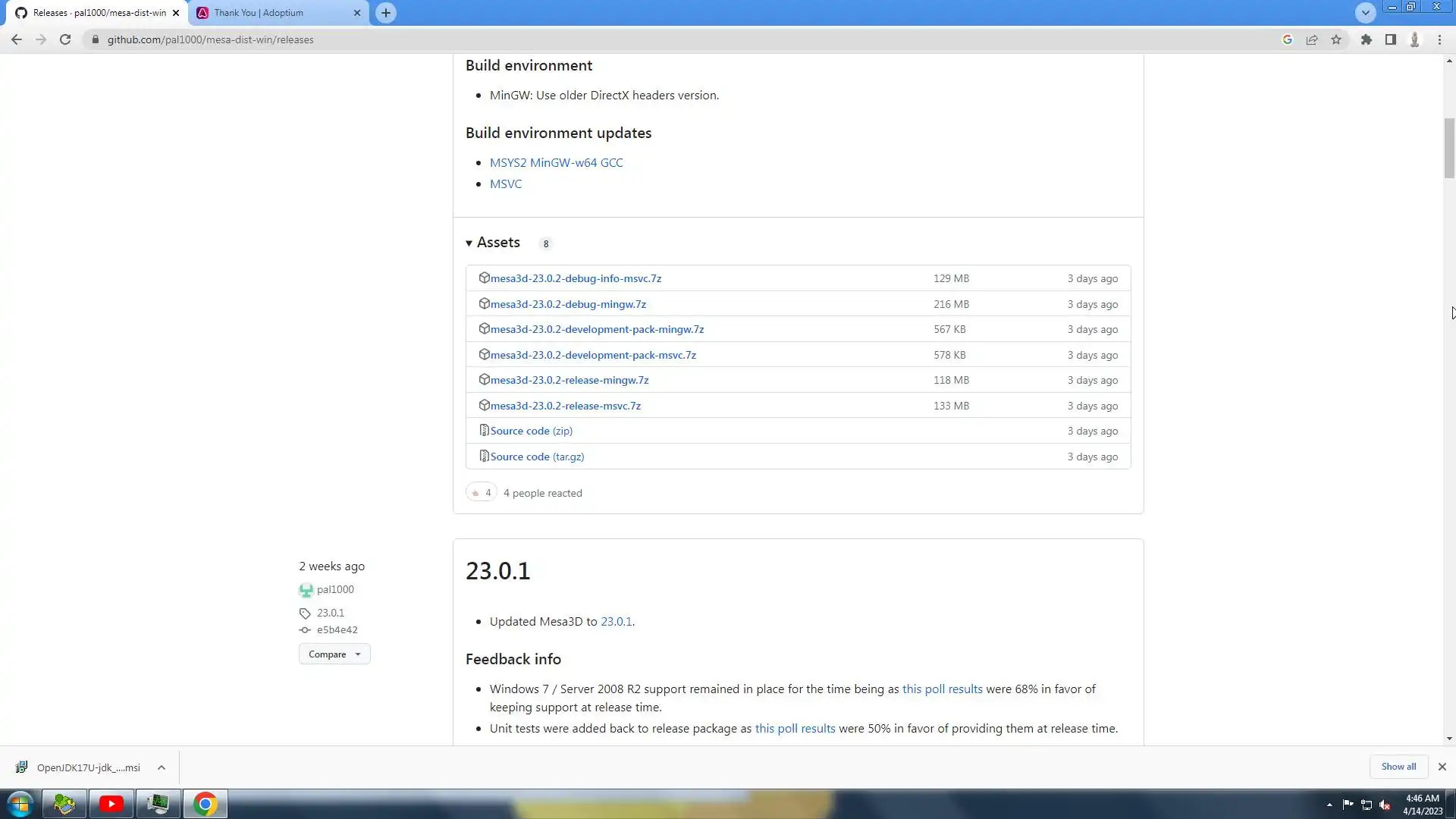Toggle the browser side panel icon
The image size is (1456, 819).
point(1390,39)
